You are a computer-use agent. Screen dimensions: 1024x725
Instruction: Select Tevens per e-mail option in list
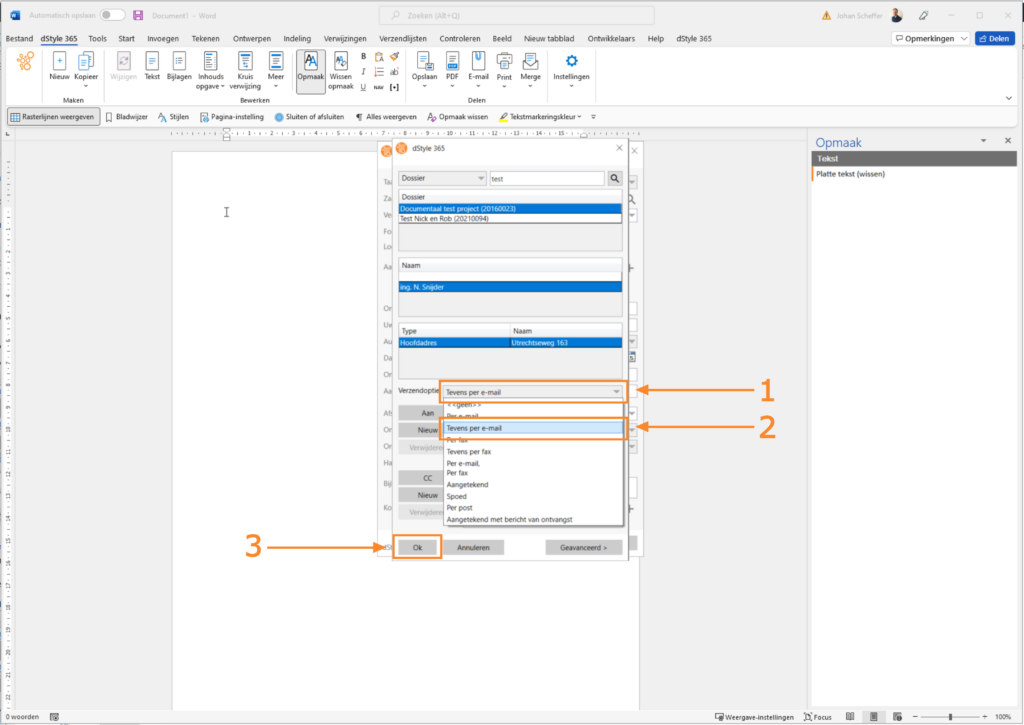pyautogui.click(x=533, y=428)
